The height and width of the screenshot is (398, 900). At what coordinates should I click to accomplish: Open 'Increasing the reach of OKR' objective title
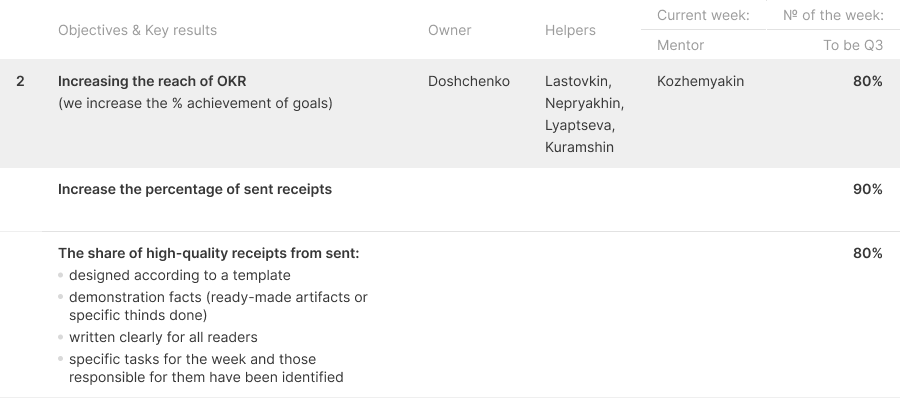(x=152, y=82)
